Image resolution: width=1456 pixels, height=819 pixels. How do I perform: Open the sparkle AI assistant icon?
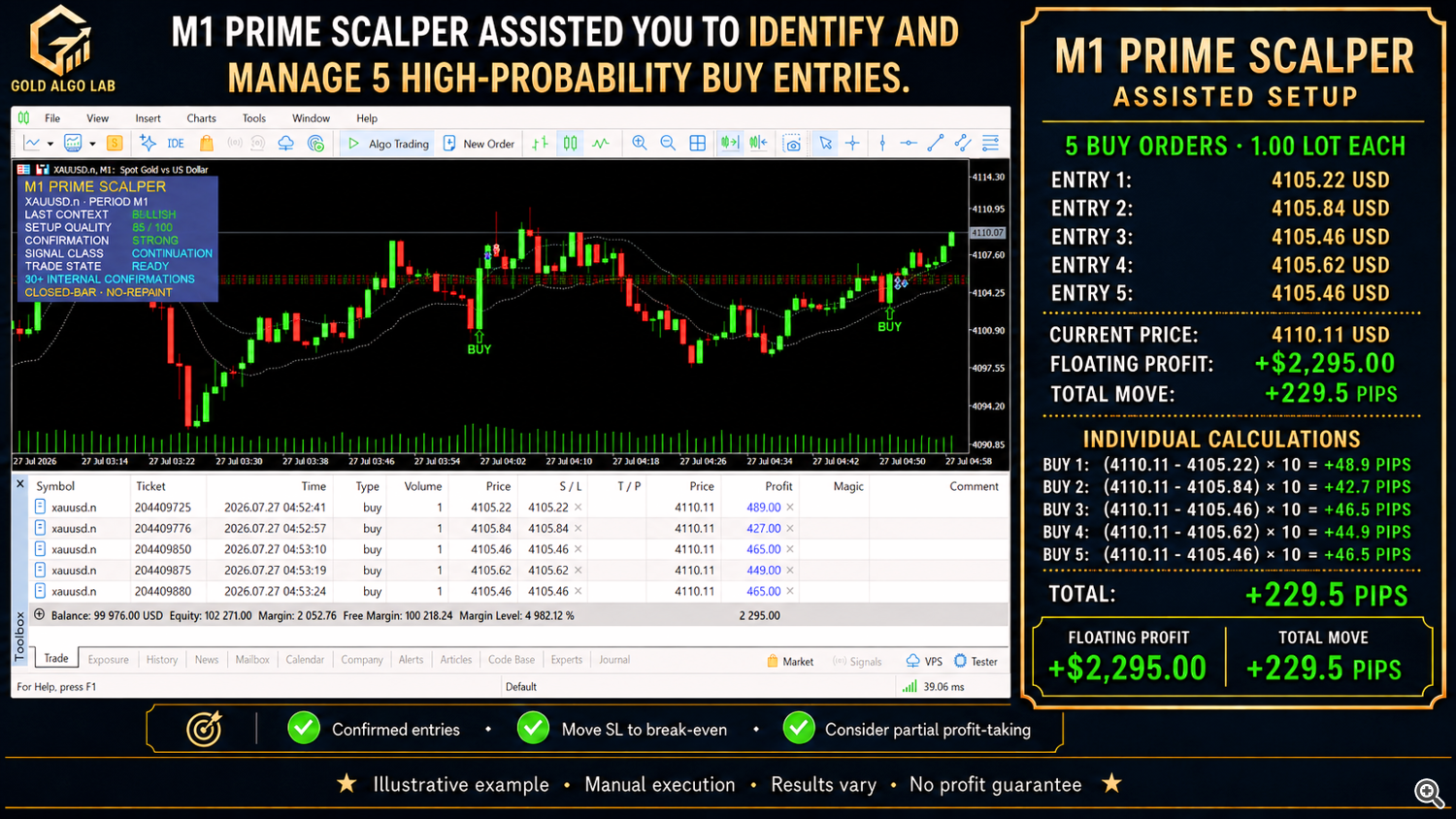click(x=148, y=144)
